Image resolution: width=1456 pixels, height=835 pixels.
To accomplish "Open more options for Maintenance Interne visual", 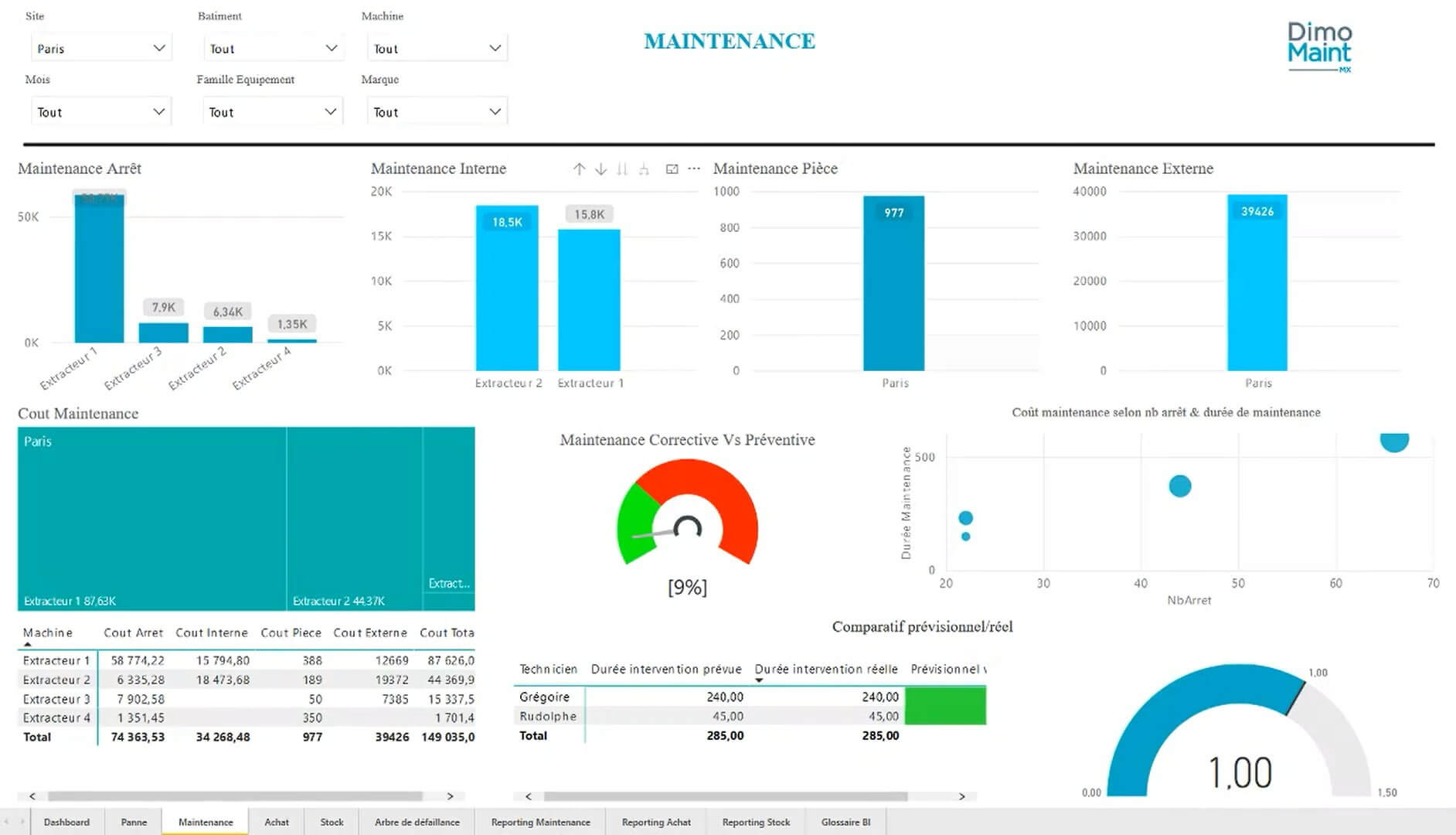I will pyautogui.click(x=692, y=169).
